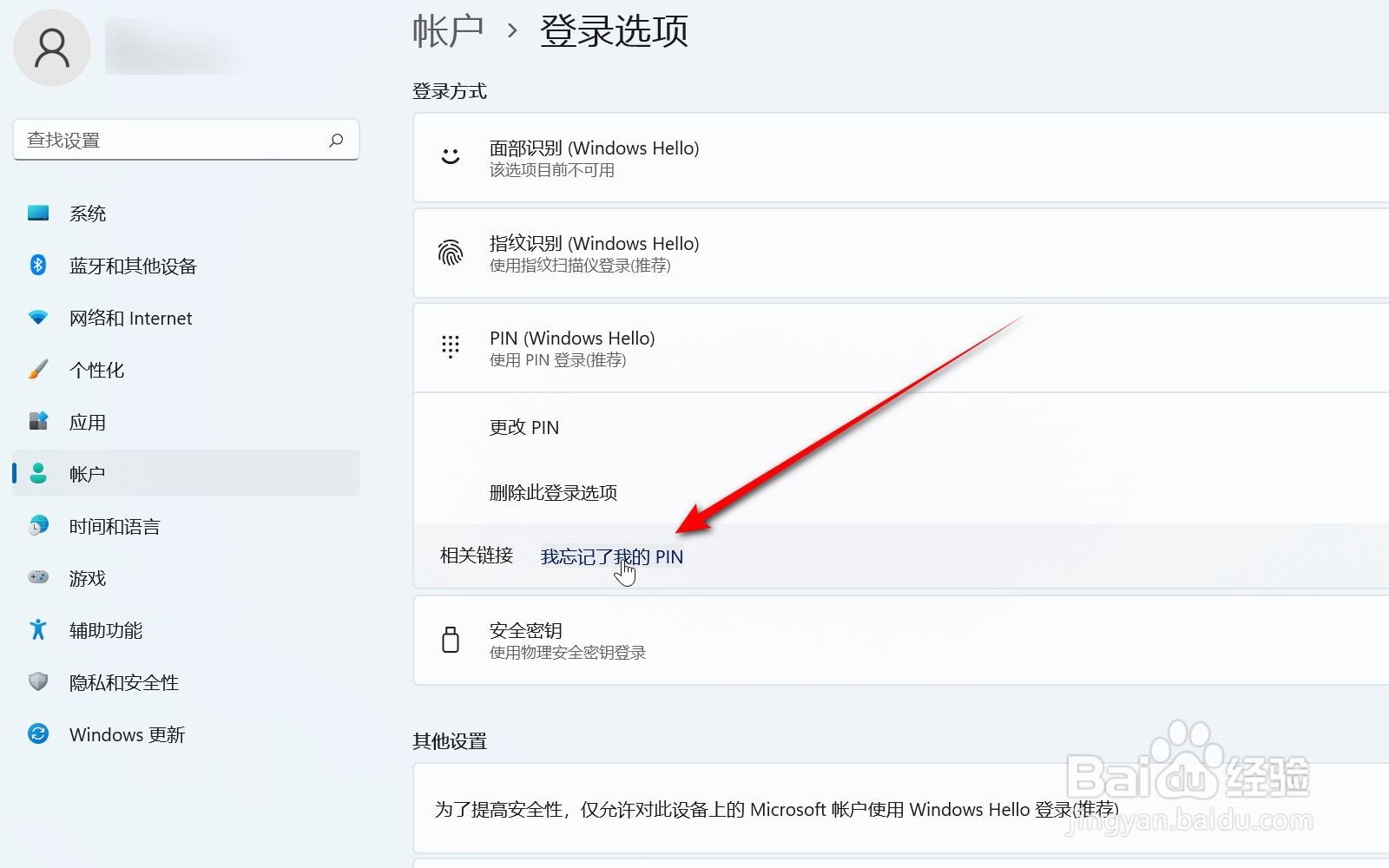Focus the 查找设置 search field

pos(186,140)
